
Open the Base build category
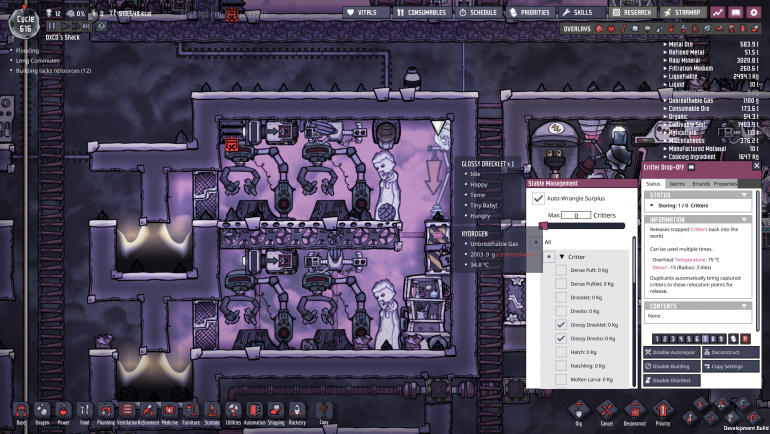(21, 411)
